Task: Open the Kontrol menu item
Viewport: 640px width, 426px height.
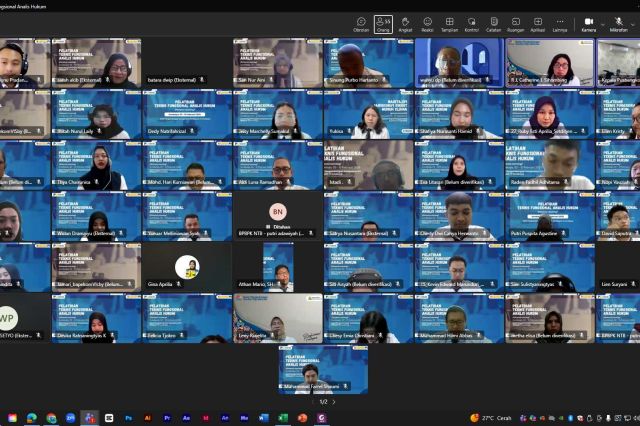Action: (x=471, y=23)
